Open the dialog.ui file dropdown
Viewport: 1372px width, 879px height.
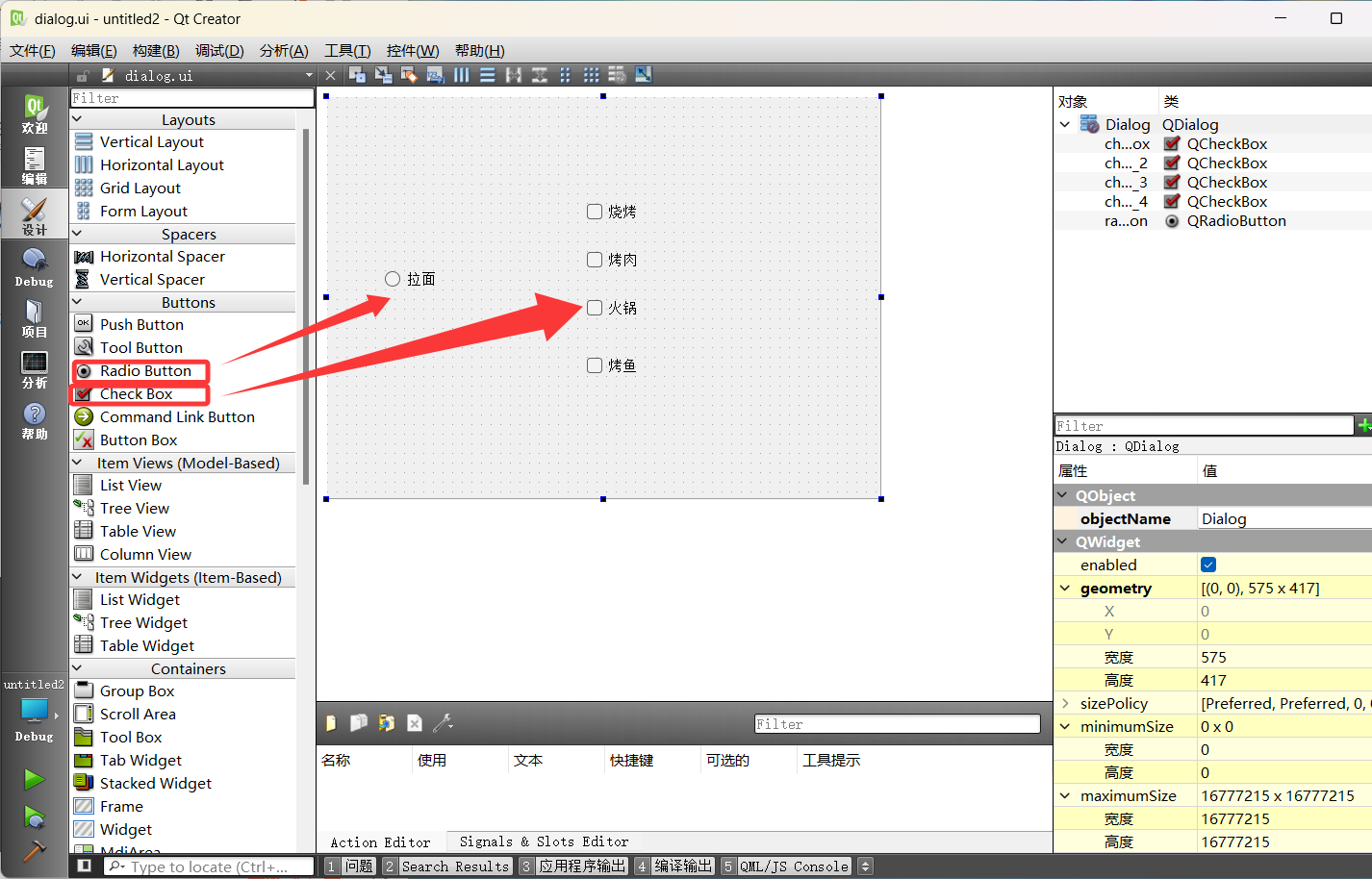click(x=309, y=75)
